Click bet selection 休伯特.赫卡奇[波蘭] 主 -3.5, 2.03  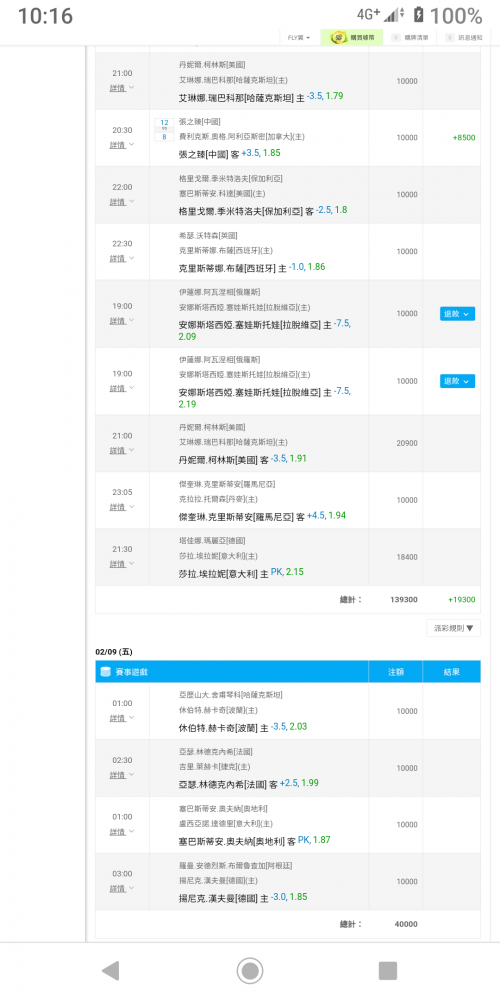point(244,727)
